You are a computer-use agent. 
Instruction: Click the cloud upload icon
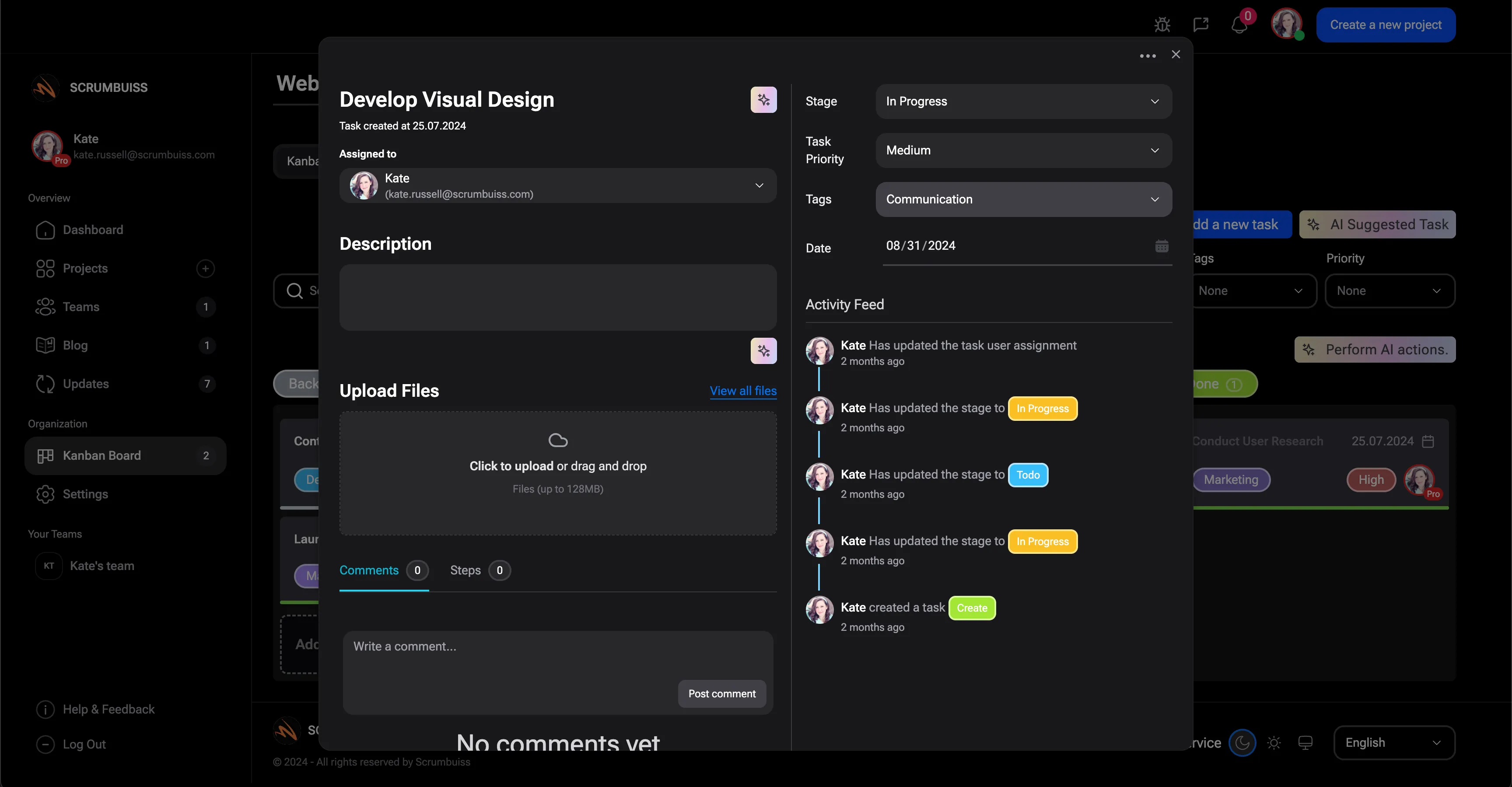pos(558,440)
